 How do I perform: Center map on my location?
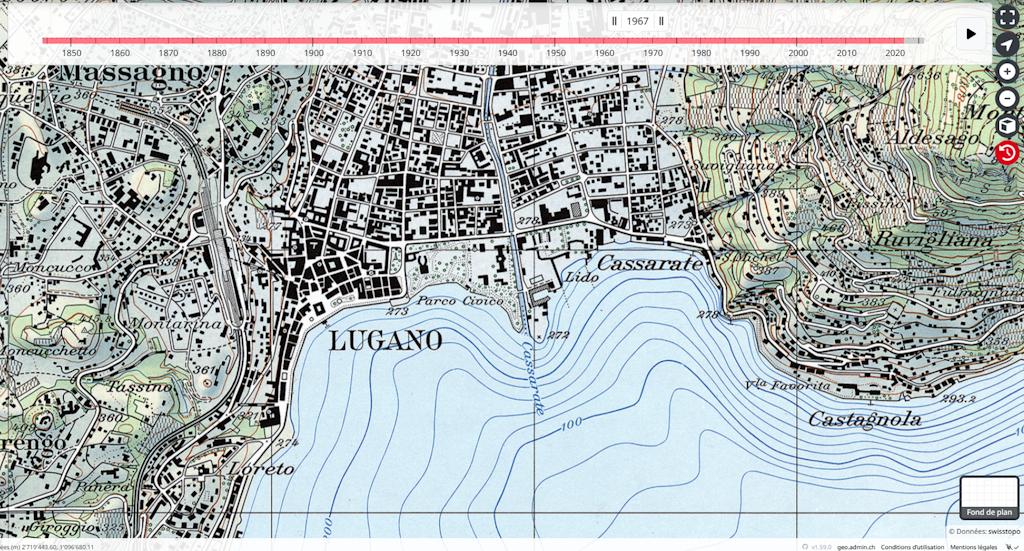point(1007,44)
